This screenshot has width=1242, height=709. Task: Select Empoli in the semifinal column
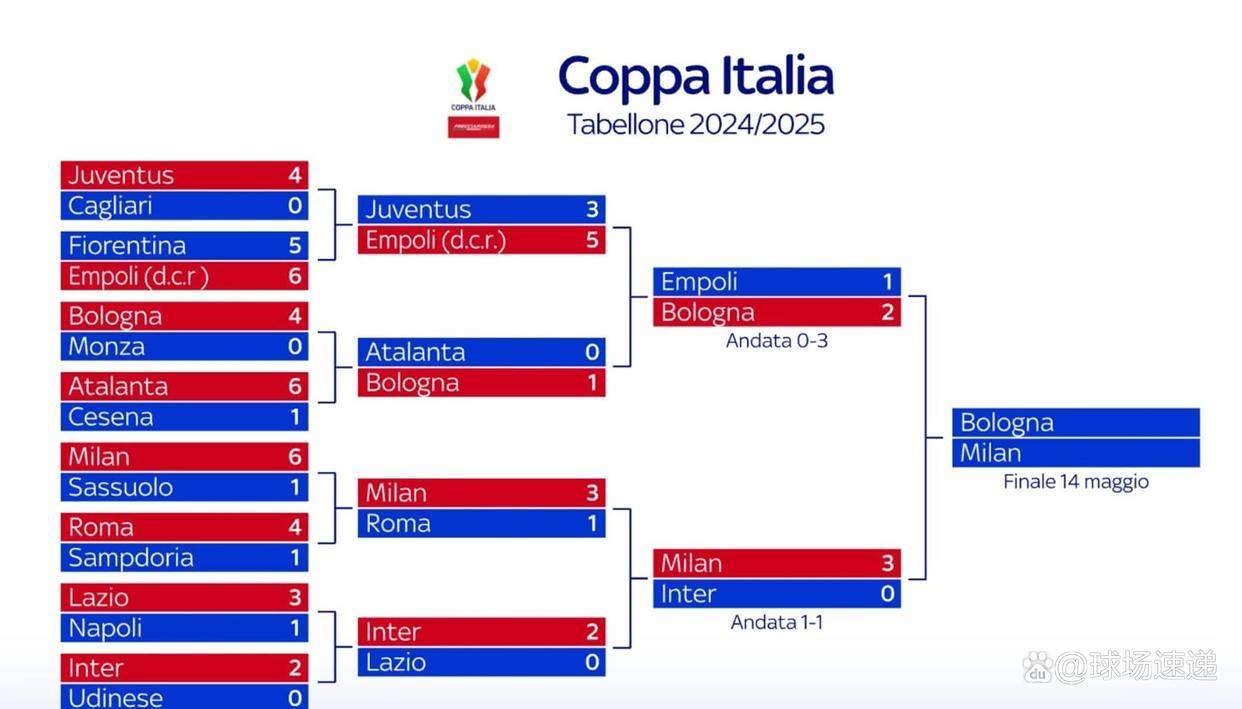click(777, 282)
